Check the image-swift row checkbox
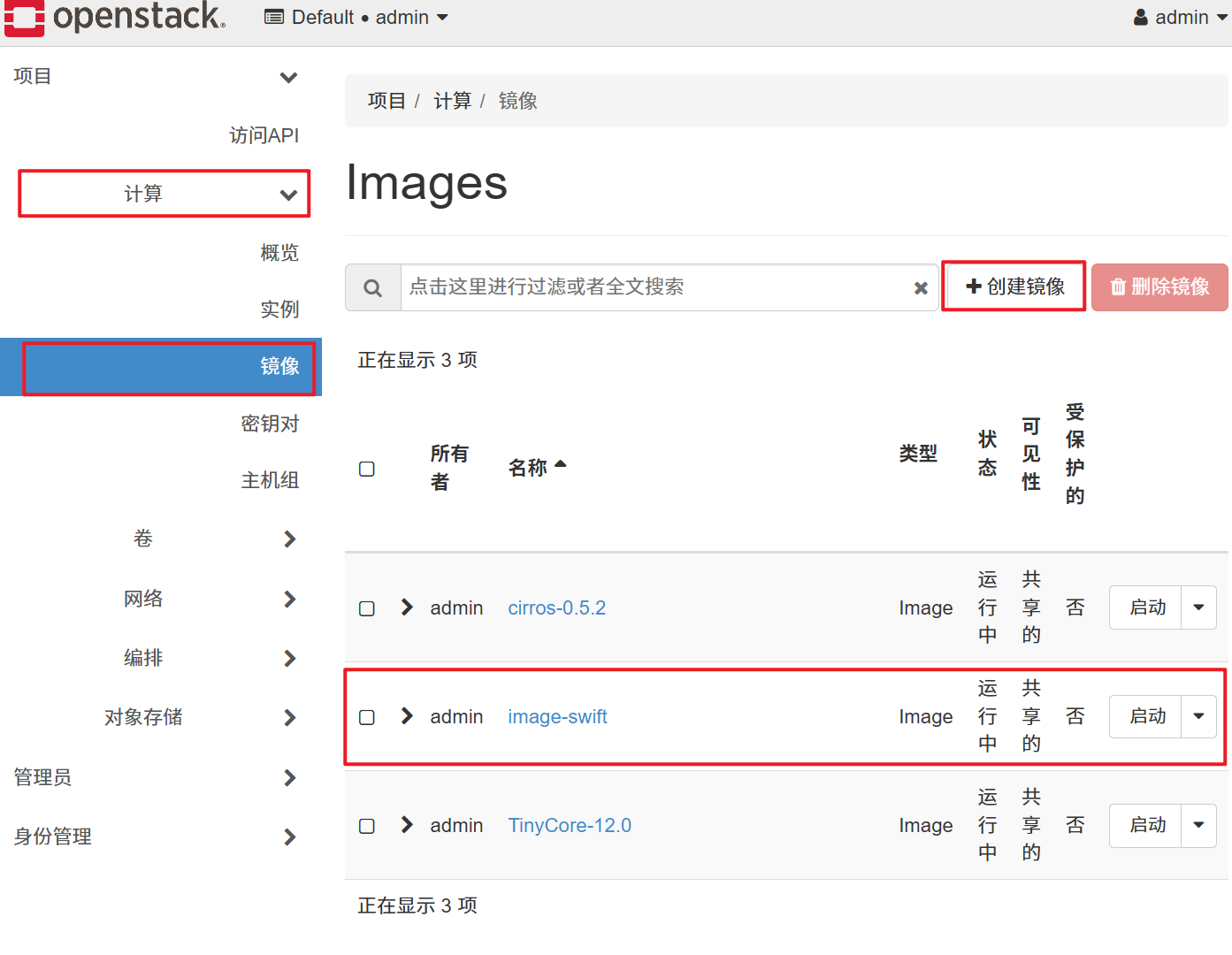The height and width of the screenshot is (955, 1232). click(367, 717)
